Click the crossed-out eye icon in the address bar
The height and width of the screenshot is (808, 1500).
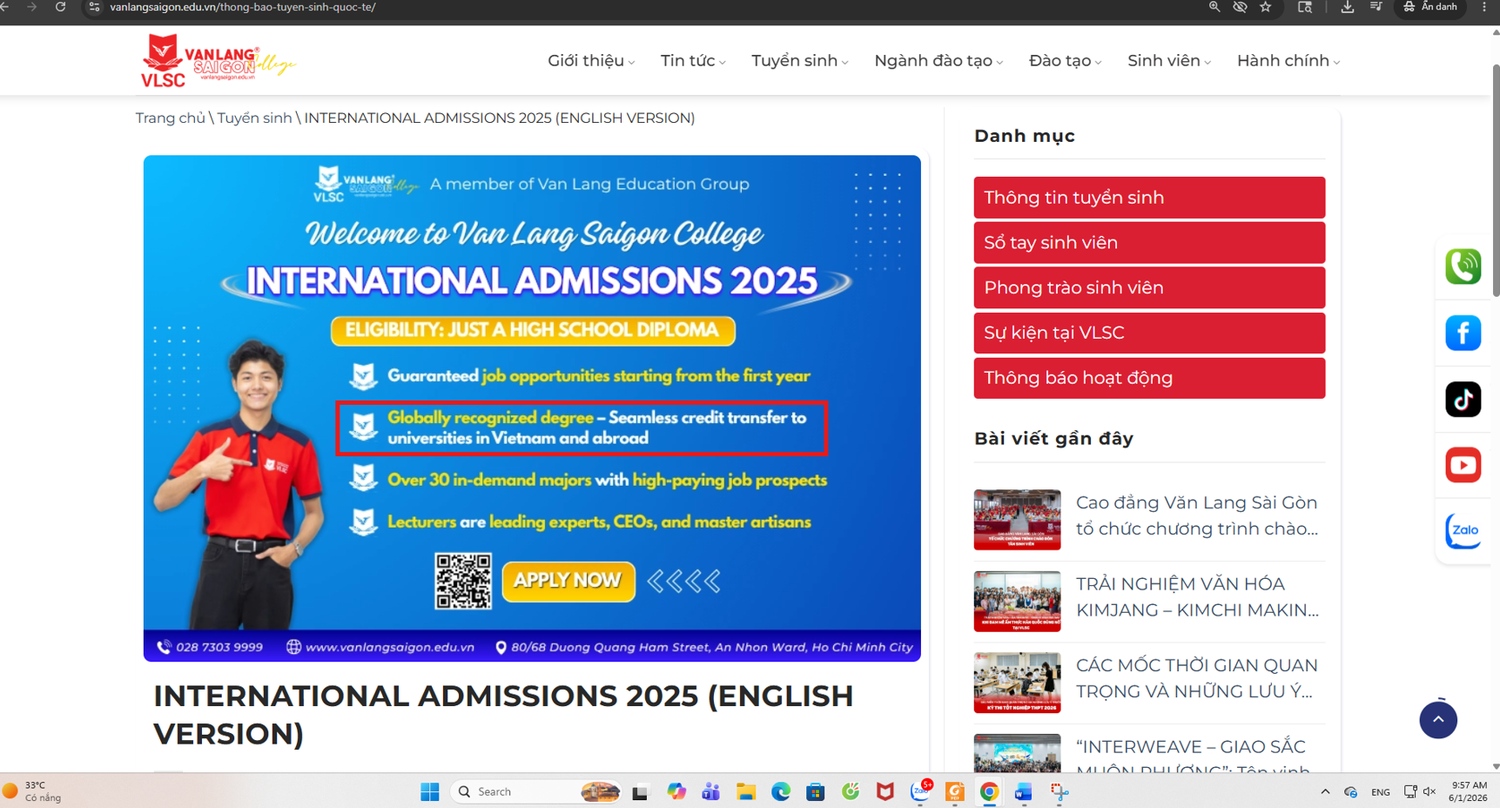[x=1240, y=7]
